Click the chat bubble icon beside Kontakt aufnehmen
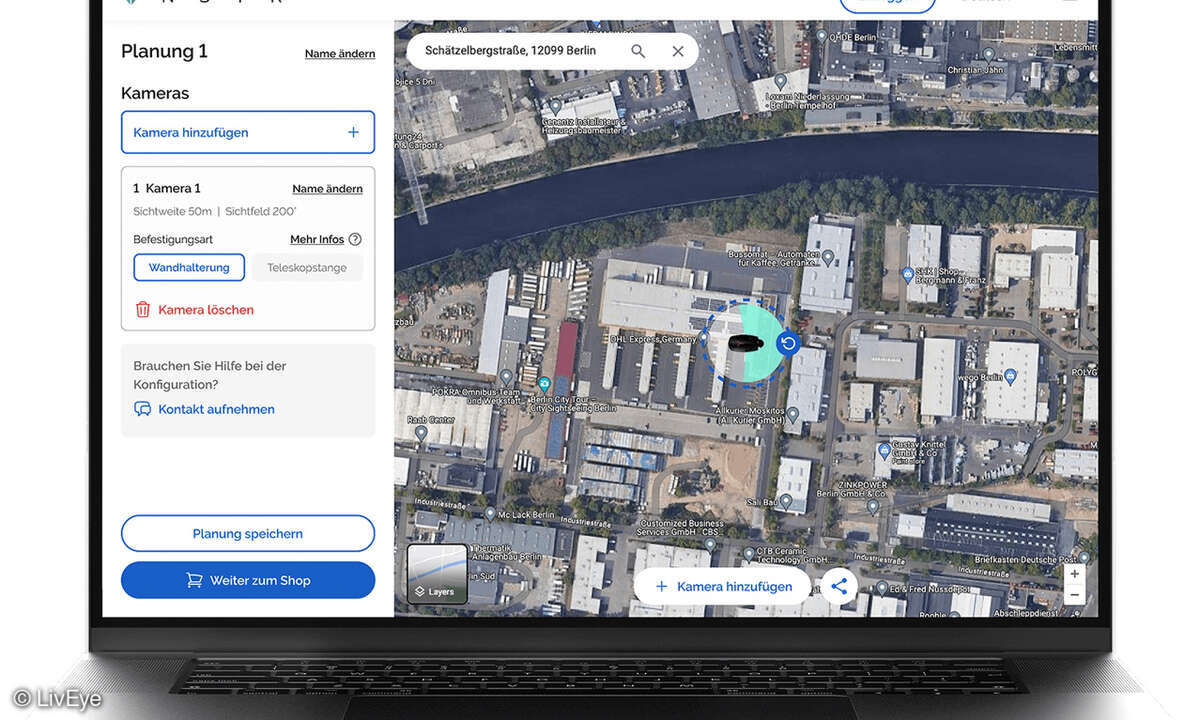Image resolution: width=1200 pixels, height=720 pixels. pyautogui.click(x=143, y=409)
